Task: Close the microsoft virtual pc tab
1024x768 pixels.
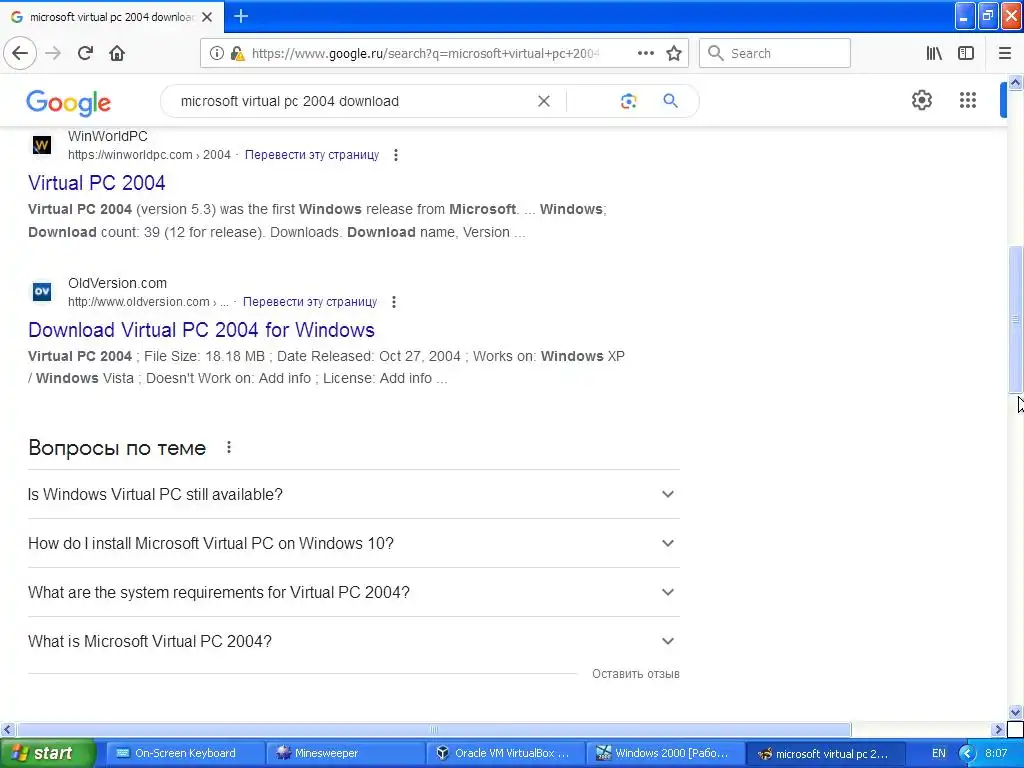Action: tap(207, 17)
